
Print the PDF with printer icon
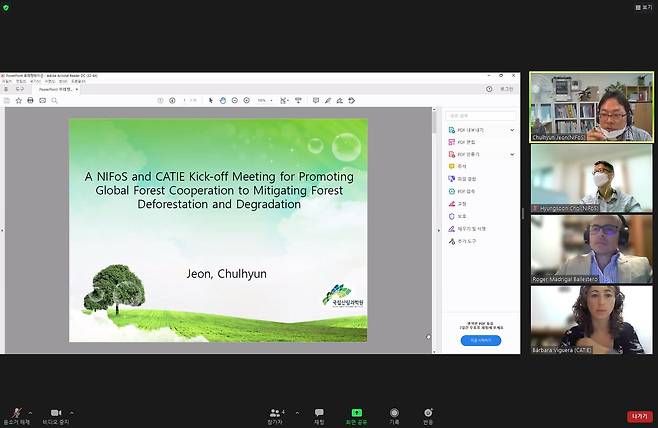tap(30, 100)
